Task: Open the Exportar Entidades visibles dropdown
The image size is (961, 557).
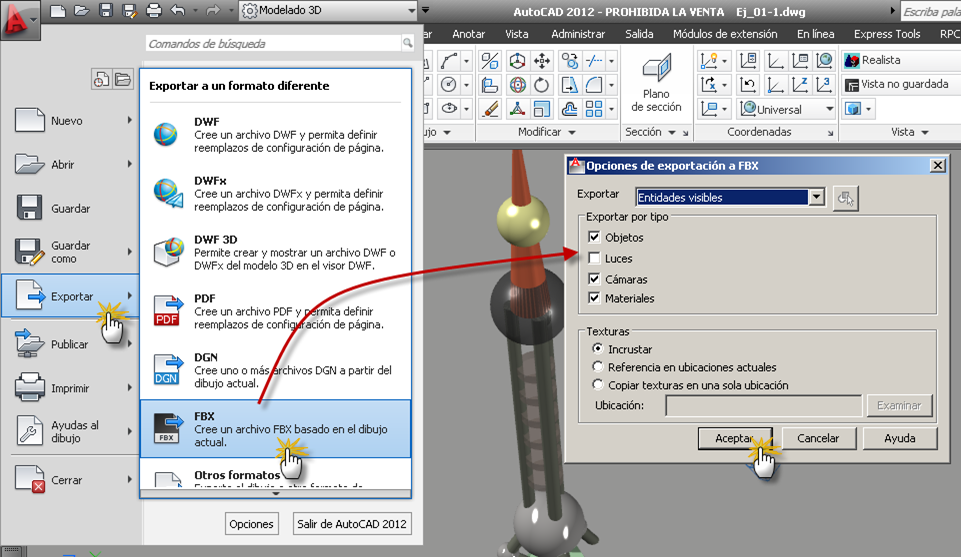Action: (x=816, y=197)
